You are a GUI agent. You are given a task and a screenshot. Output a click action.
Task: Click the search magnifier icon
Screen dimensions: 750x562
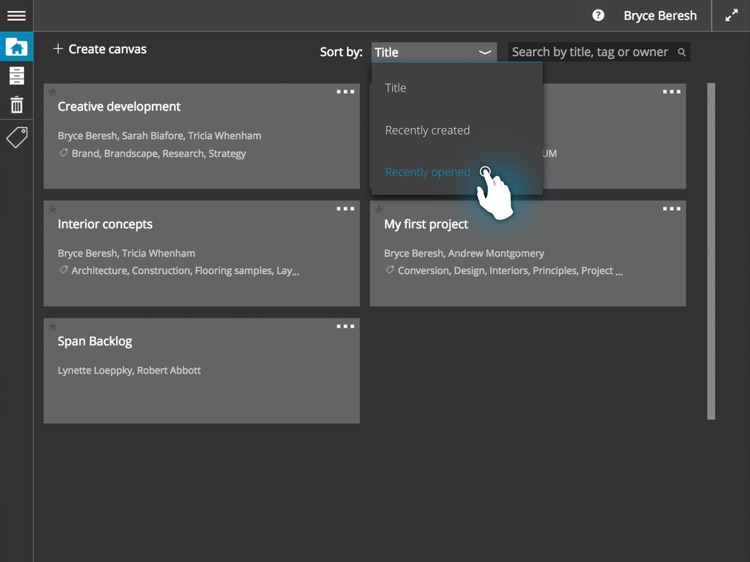682,52
